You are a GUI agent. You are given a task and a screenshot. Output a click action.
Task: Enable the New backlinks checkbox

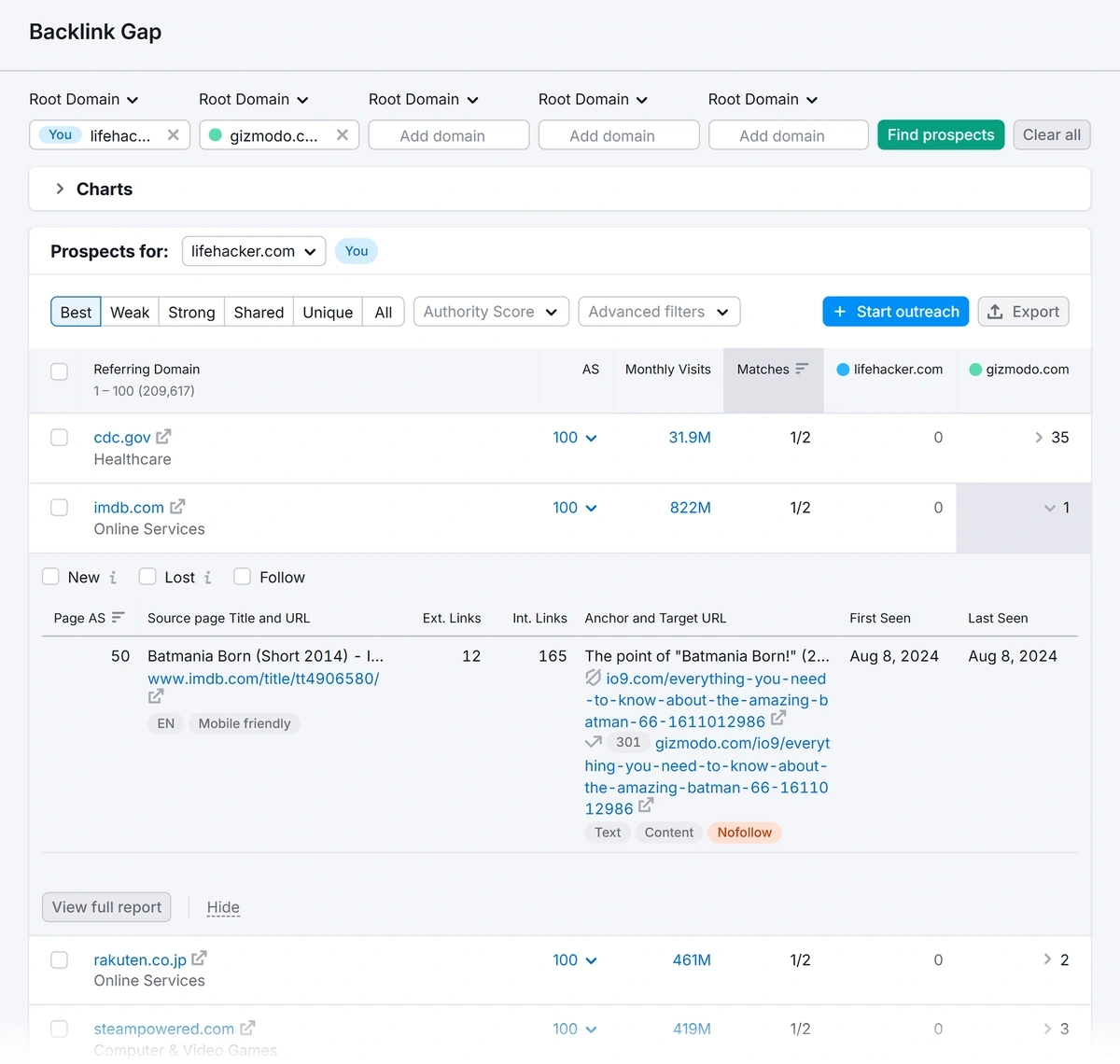[51, 577]
